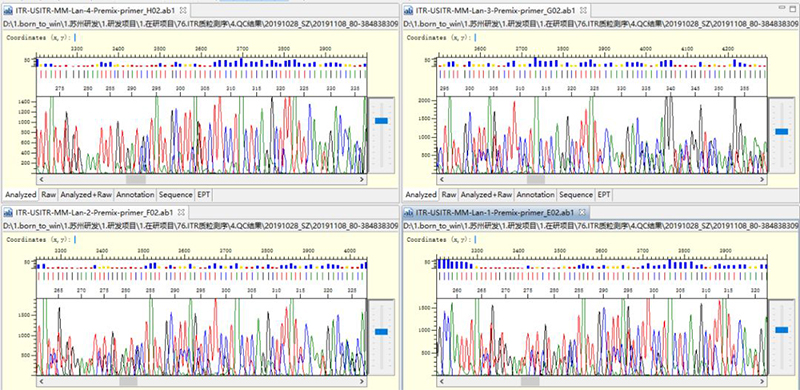Click left scroll arrow in F02 panel

[41, 381]
